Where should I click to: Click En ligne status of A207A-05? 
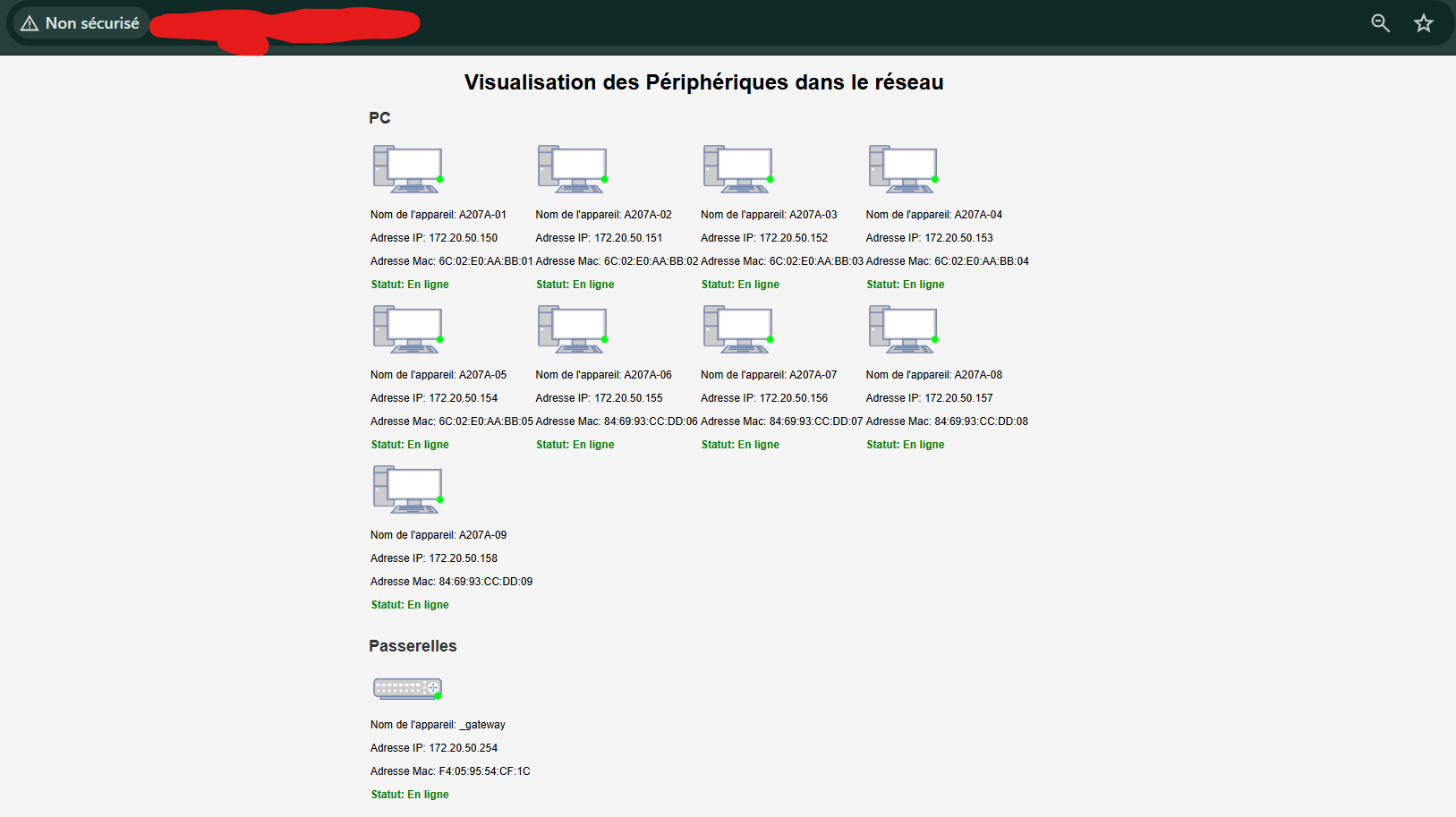tap(429, 445)
